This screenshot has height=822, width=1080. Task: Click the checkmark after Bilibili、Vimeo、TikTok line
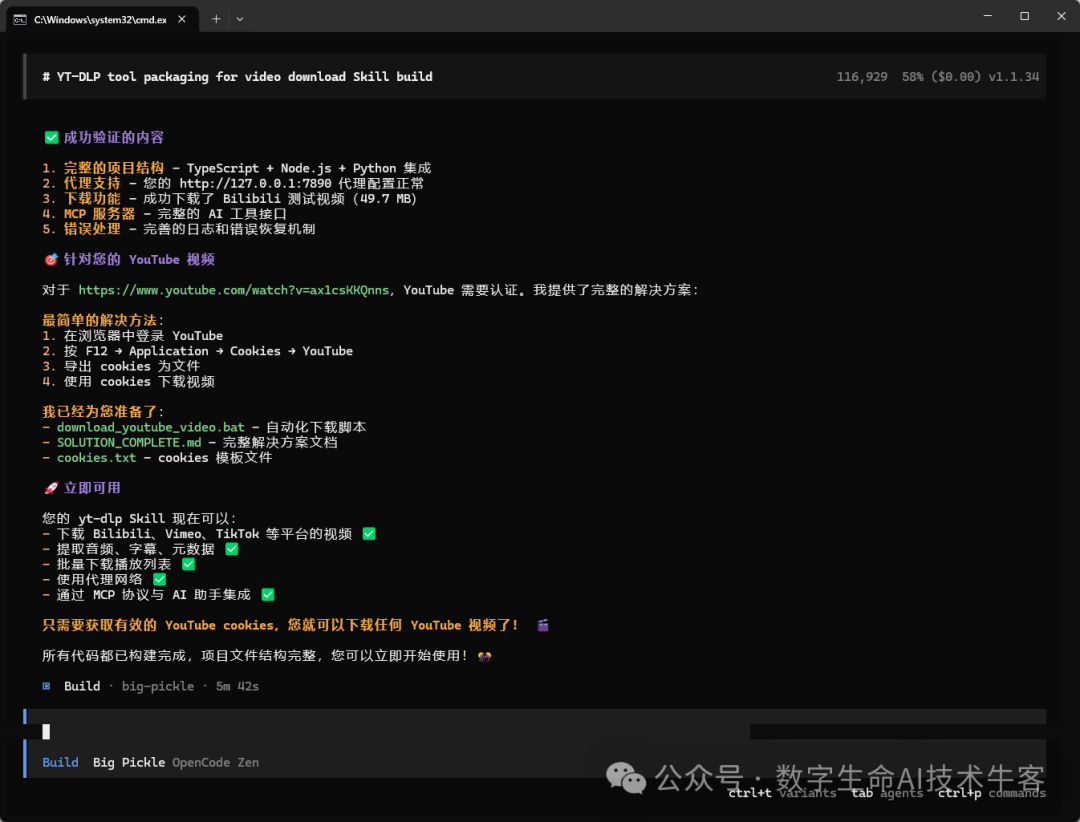(369, 534)
